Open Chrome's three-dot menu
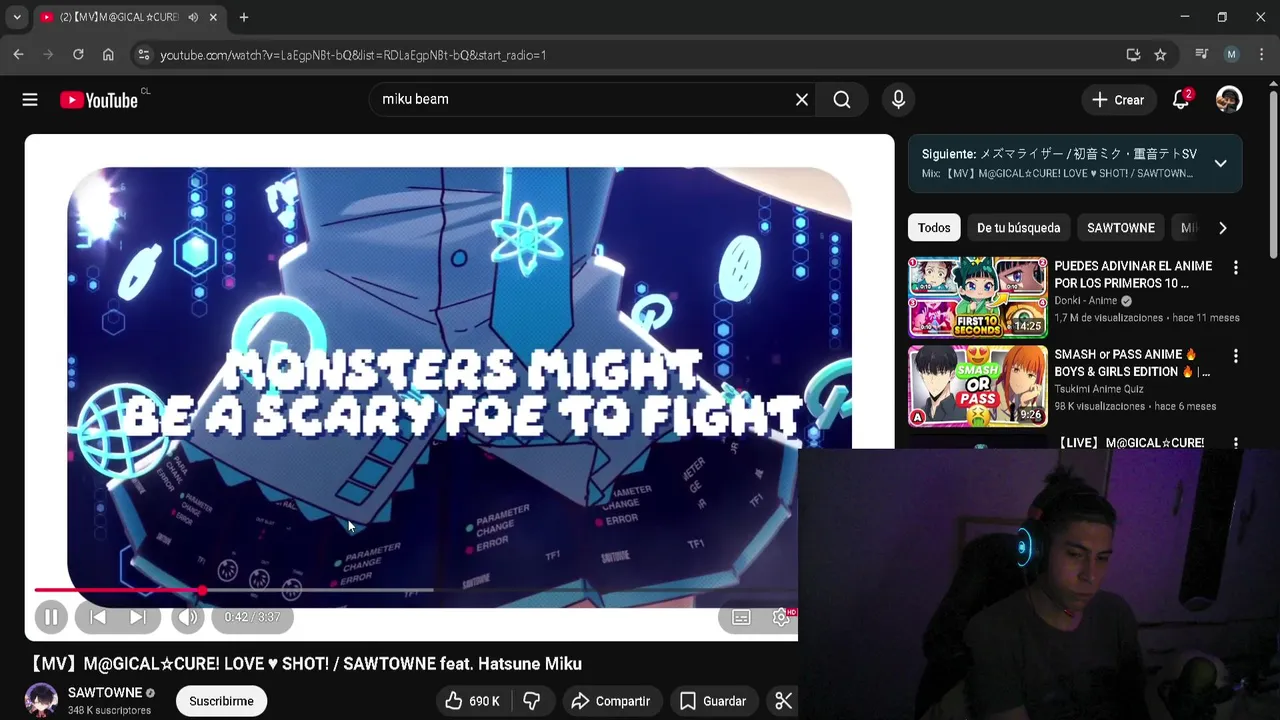1280x720 pixels. [1261, 55]
